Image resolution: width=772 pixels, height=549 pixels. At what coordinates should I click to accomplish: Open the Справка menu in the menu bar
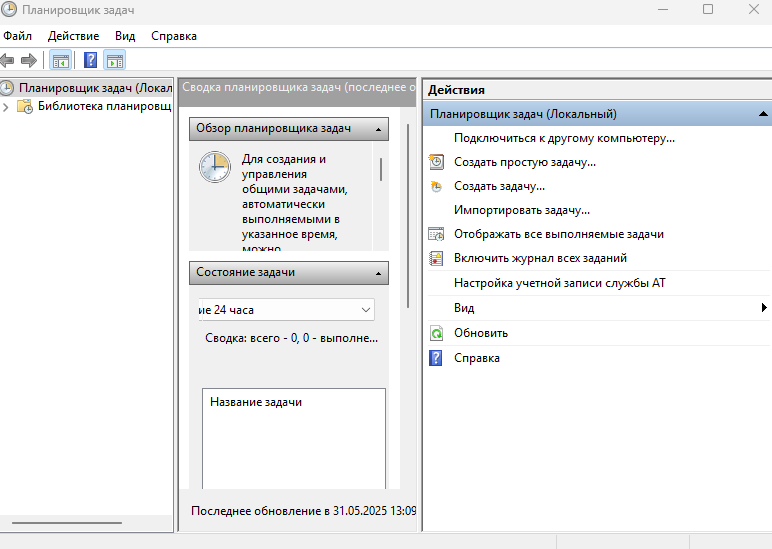coord(174,36)
